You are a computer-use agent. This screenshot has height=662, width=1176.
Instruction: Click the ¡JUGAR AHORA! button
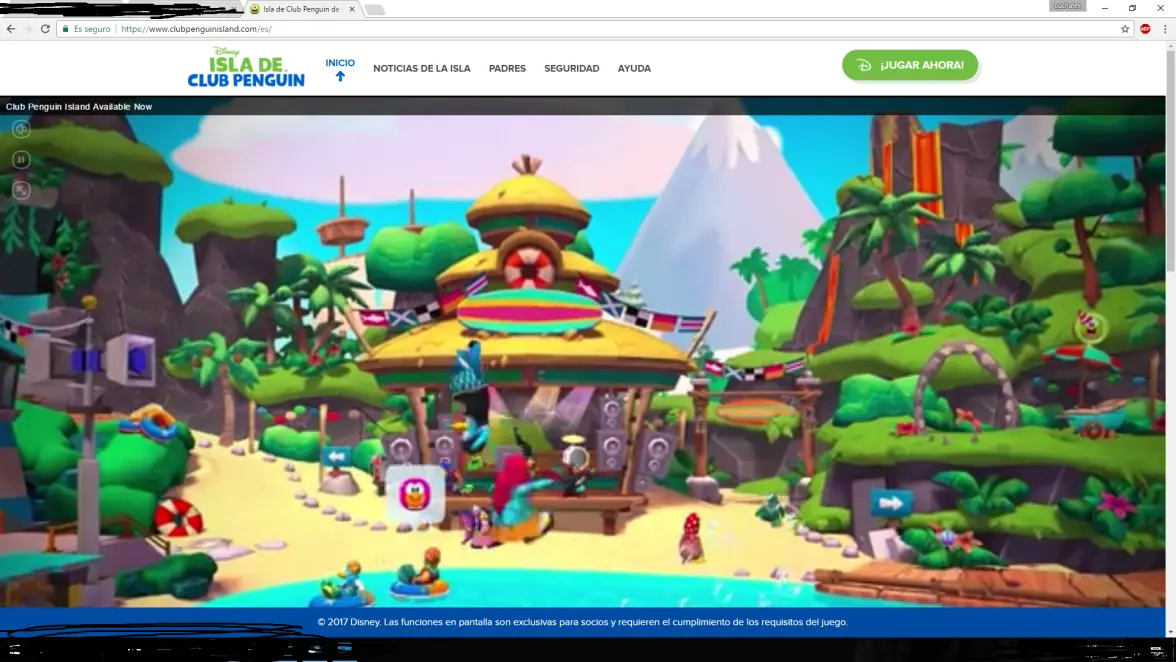tap(910, 65)
